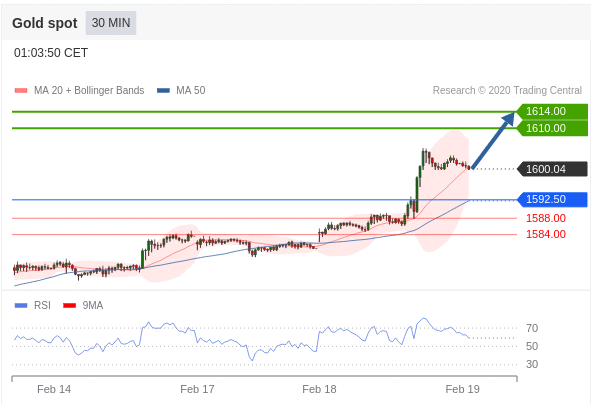The width and height of the screenshot is (599, 410).
Task: Click the Research Trading Central copyright text
Action: (507, 91)
